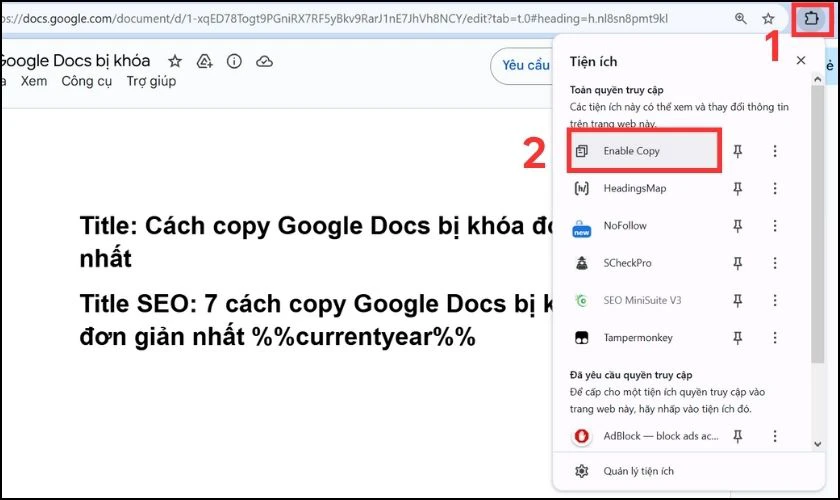
Task: Click the 'Title: Cách copy Google Docs' heading
Action: (316, 242)
